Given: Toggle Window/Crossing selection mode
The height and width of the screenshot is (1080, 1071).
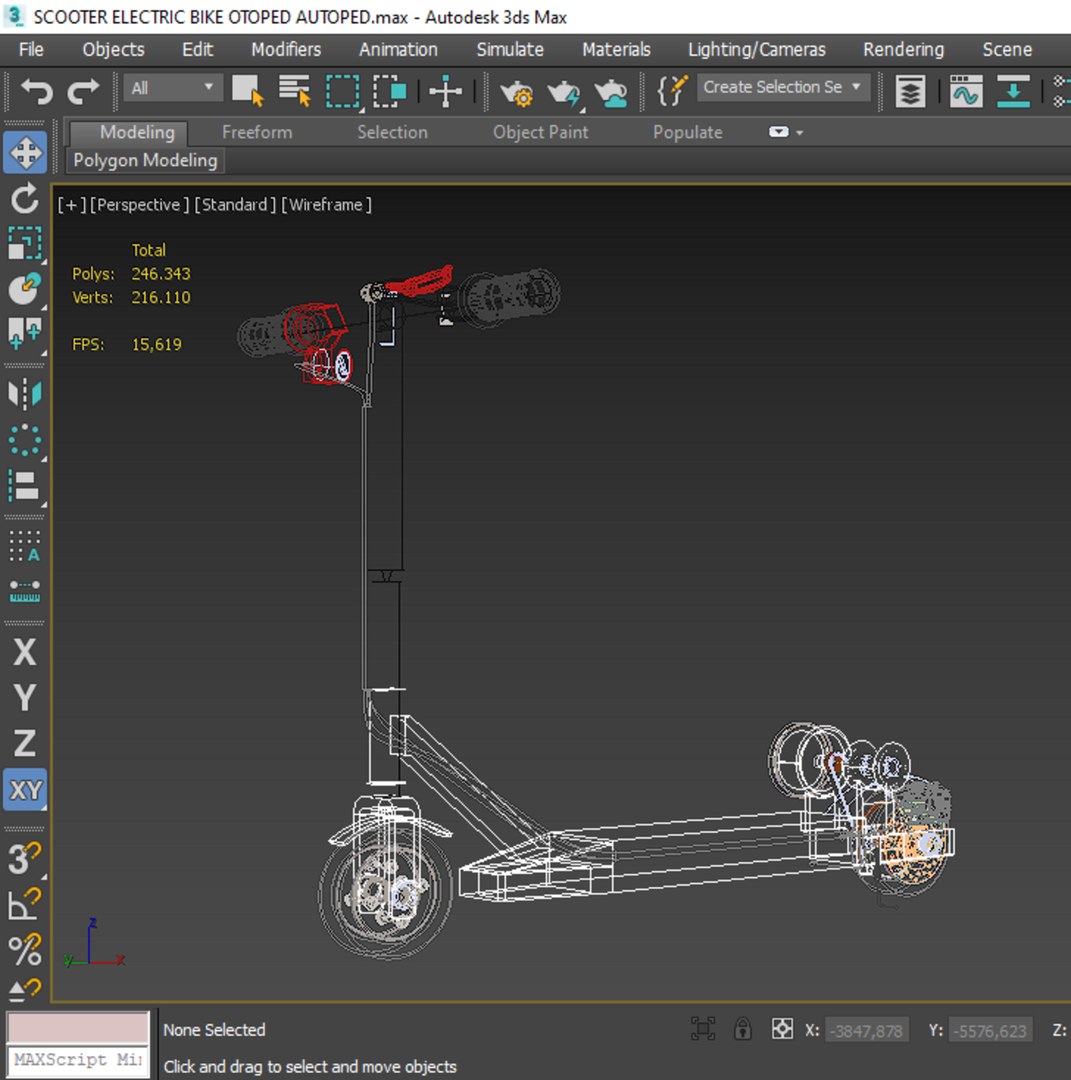Looking at the screenshot, I should pos(389,90).
